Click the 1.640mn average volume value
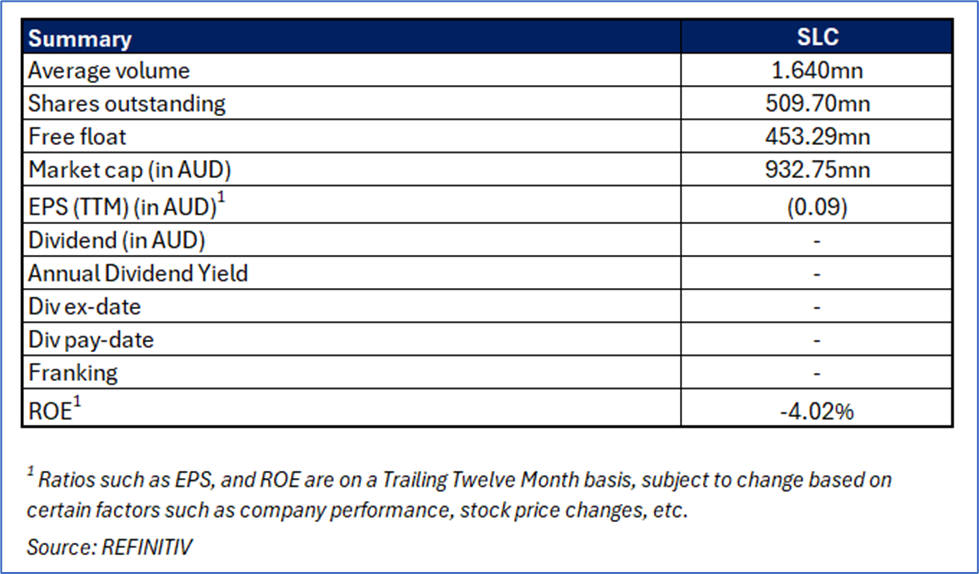The width and height of the screenshot is (979, 574). pos(817,71)
